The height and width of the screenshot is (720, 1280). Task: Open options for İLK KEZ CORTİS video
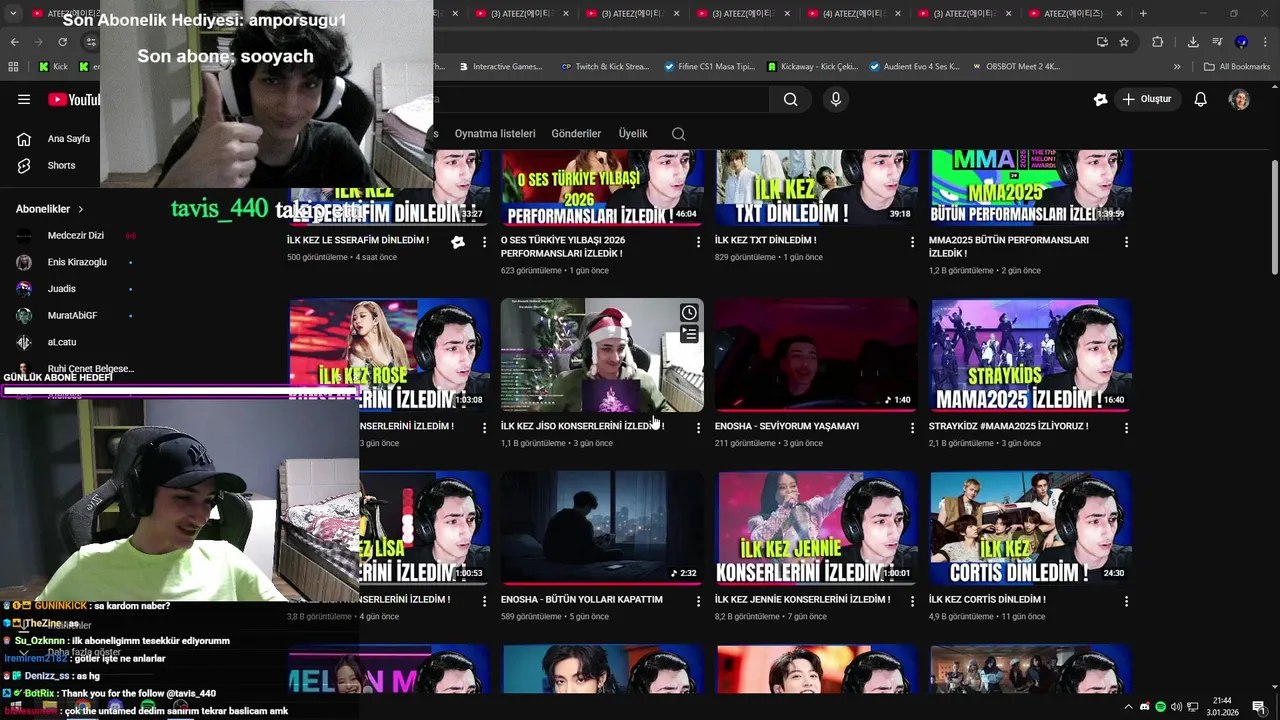(1126, 602)
